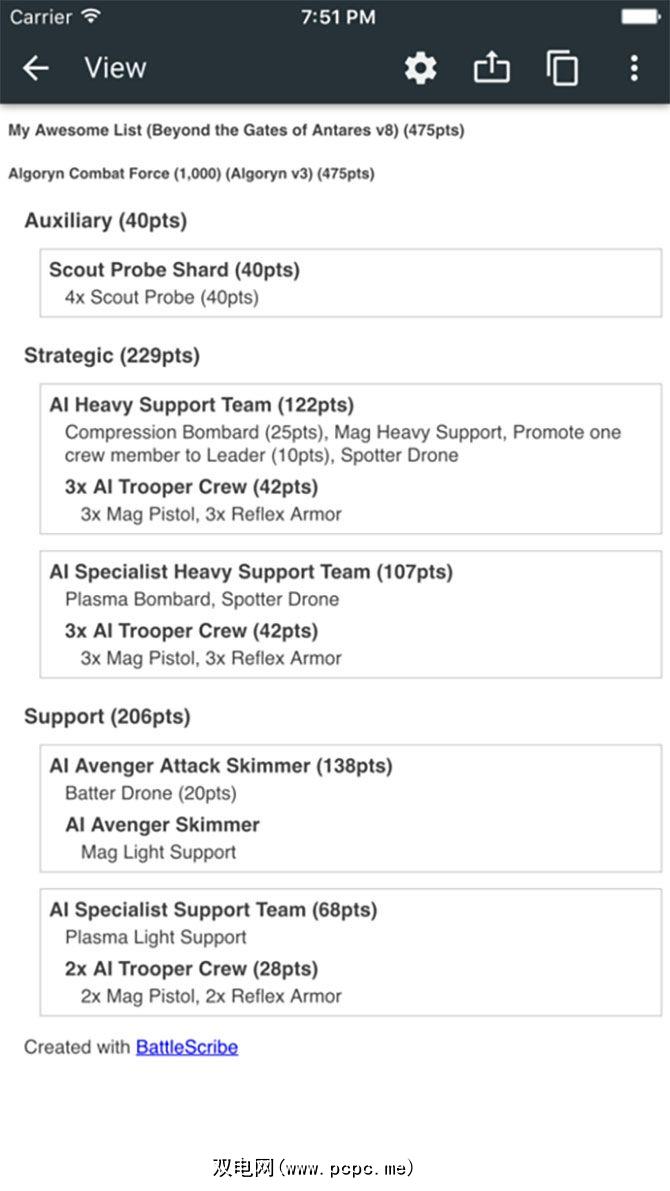The image size is (670, 1191).
Task: Tap the Strategic (229pts) section header
Action: tap(111, 355)
